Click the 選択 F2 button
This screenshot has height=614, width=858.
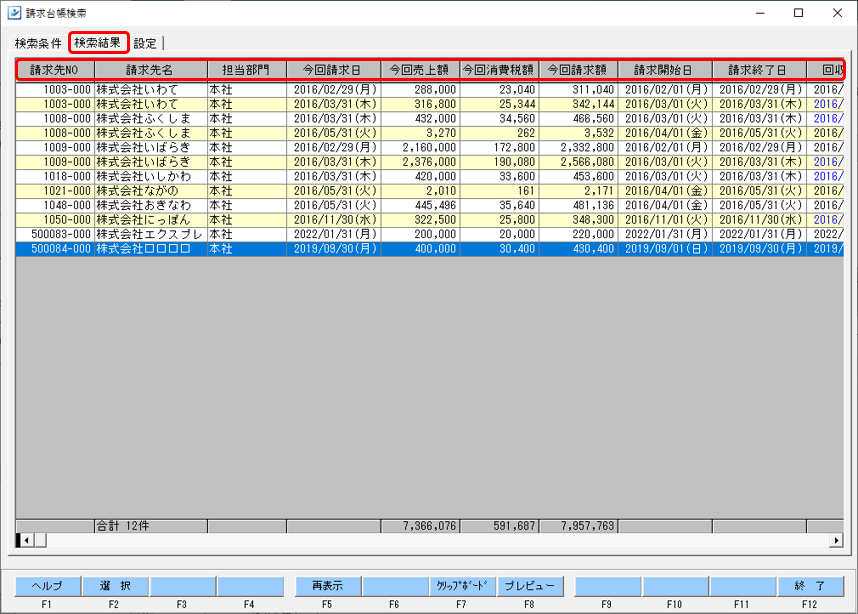[114, 586]
